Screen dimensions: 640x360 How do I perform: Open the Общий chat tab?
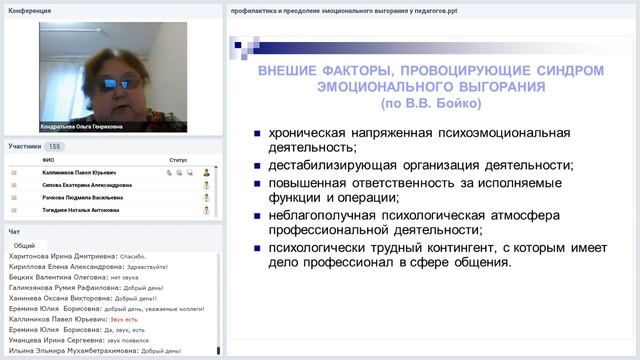tap(24, 246)
